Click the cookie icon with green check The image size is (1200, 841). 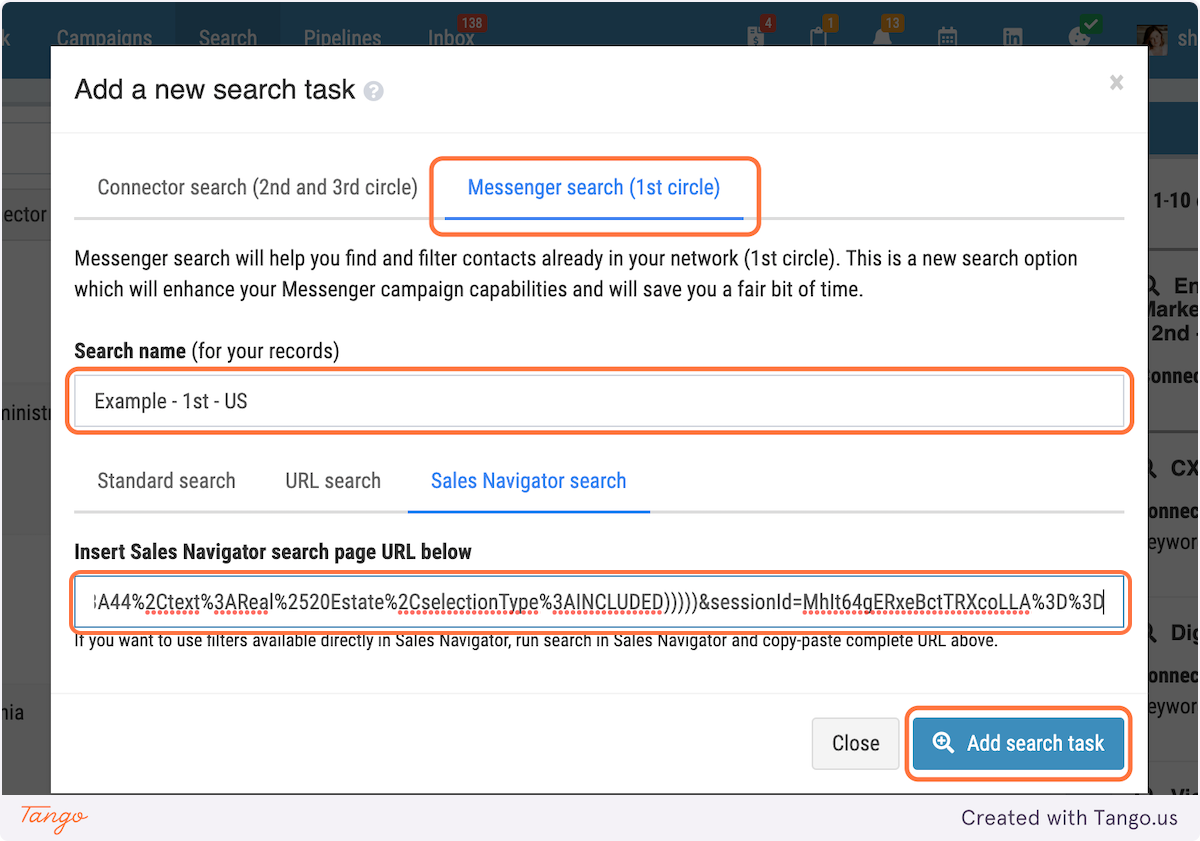[x=1080, y=36]
